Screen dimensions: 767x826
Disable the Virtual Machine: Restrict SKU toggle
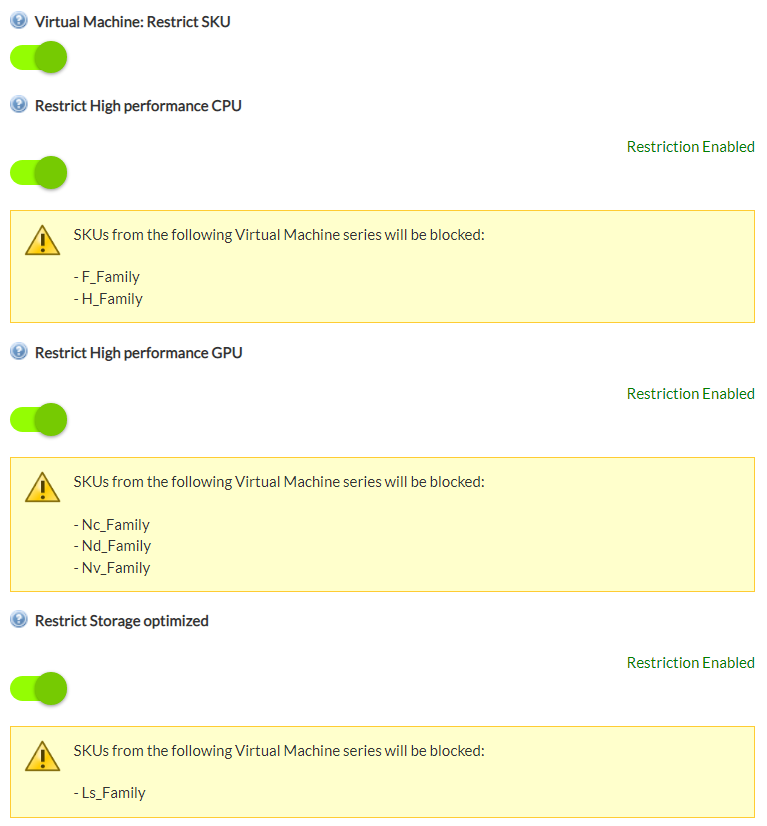[x=38, y=57]
